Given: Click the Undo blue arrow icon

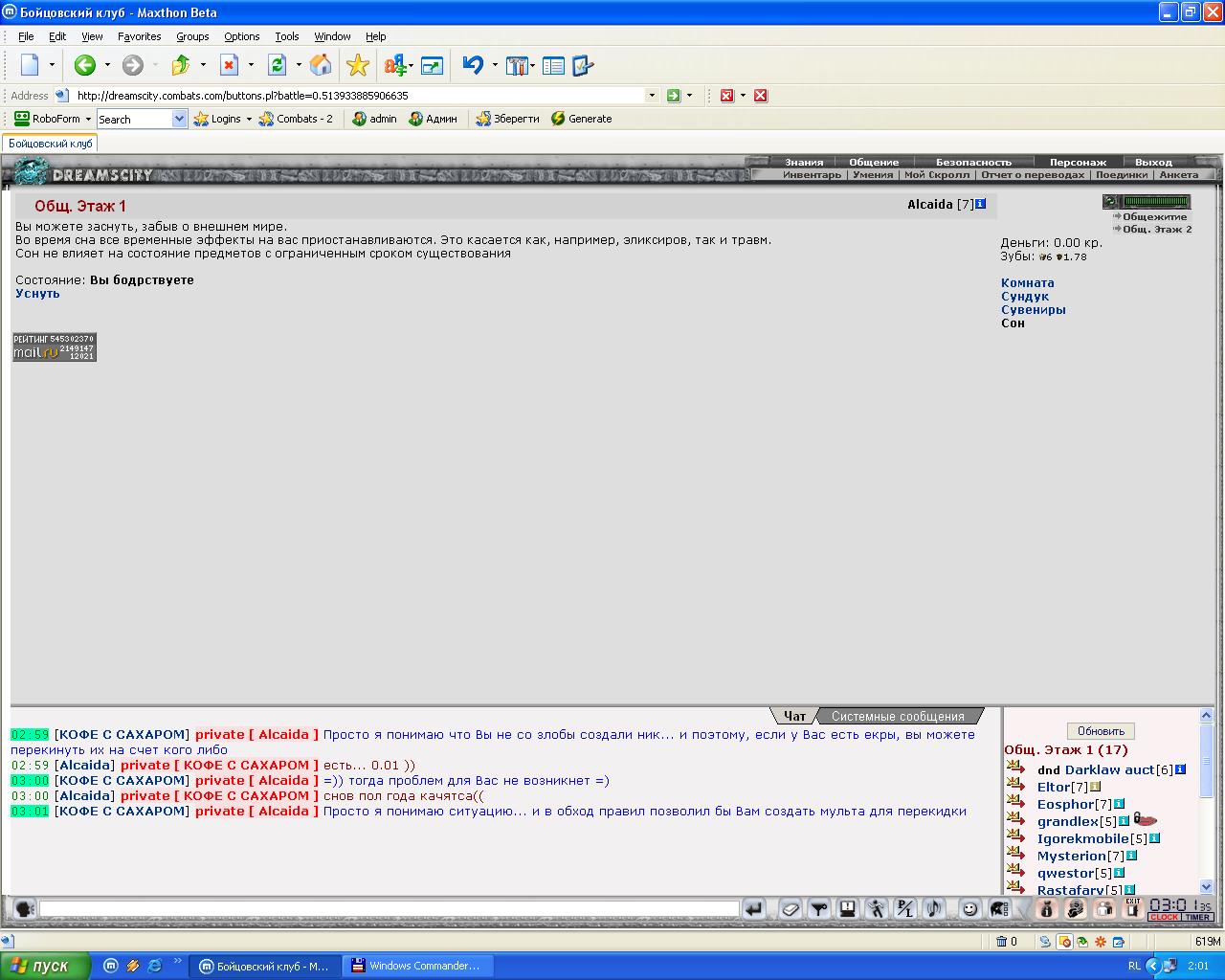Looking at the screenshot, I should click(x=473, y=65).
